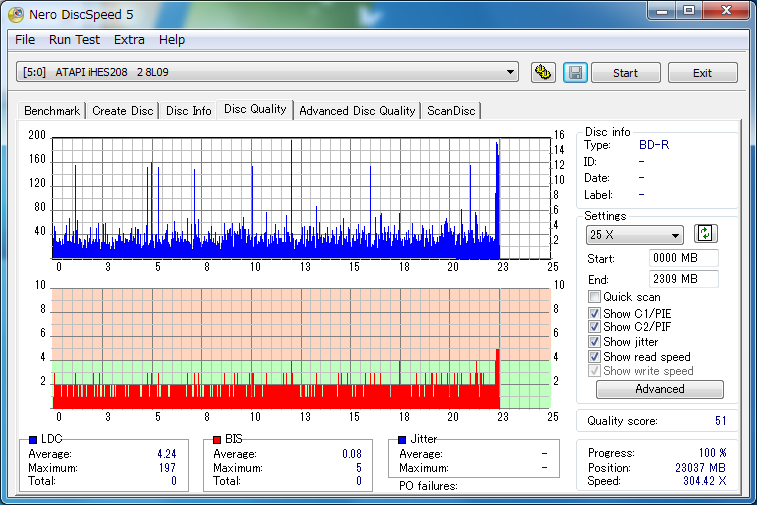Click the refresh icon next to speed selector
This screenshot has height=505, width=757.
[x=705, y=234]
